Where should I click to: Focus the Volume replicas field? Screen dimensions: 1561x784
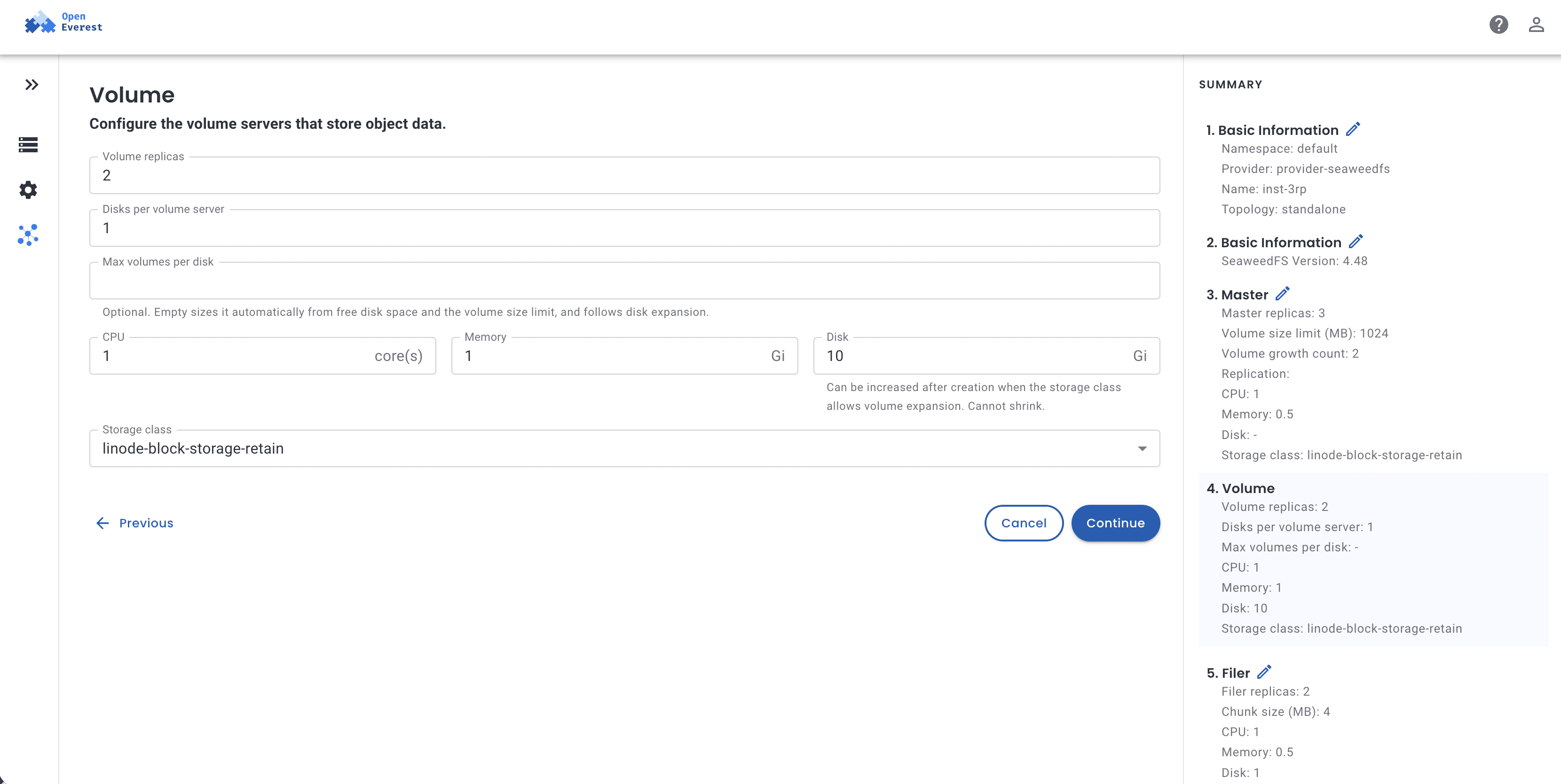click(624, 176)
